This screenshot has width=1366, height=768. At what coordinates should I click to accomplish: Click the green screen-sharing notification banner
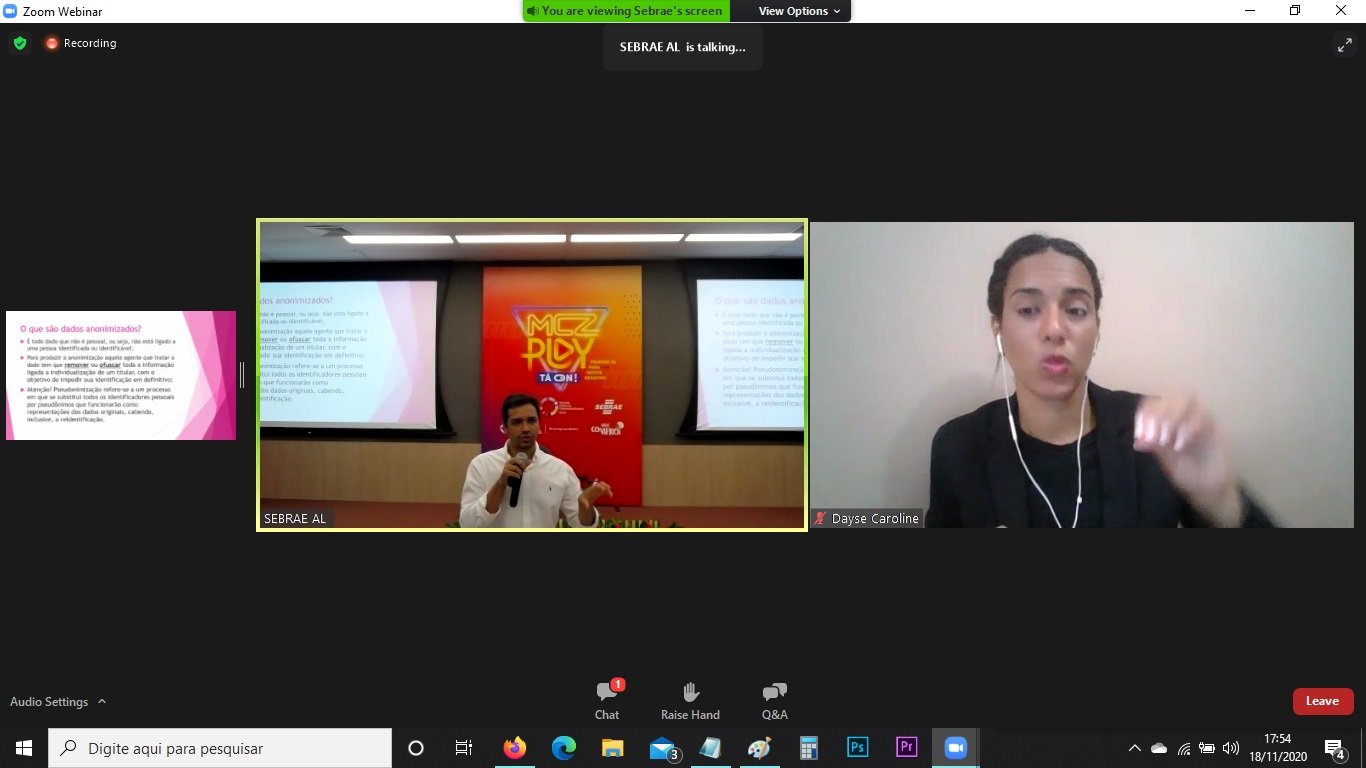click(x=626, y=11)
